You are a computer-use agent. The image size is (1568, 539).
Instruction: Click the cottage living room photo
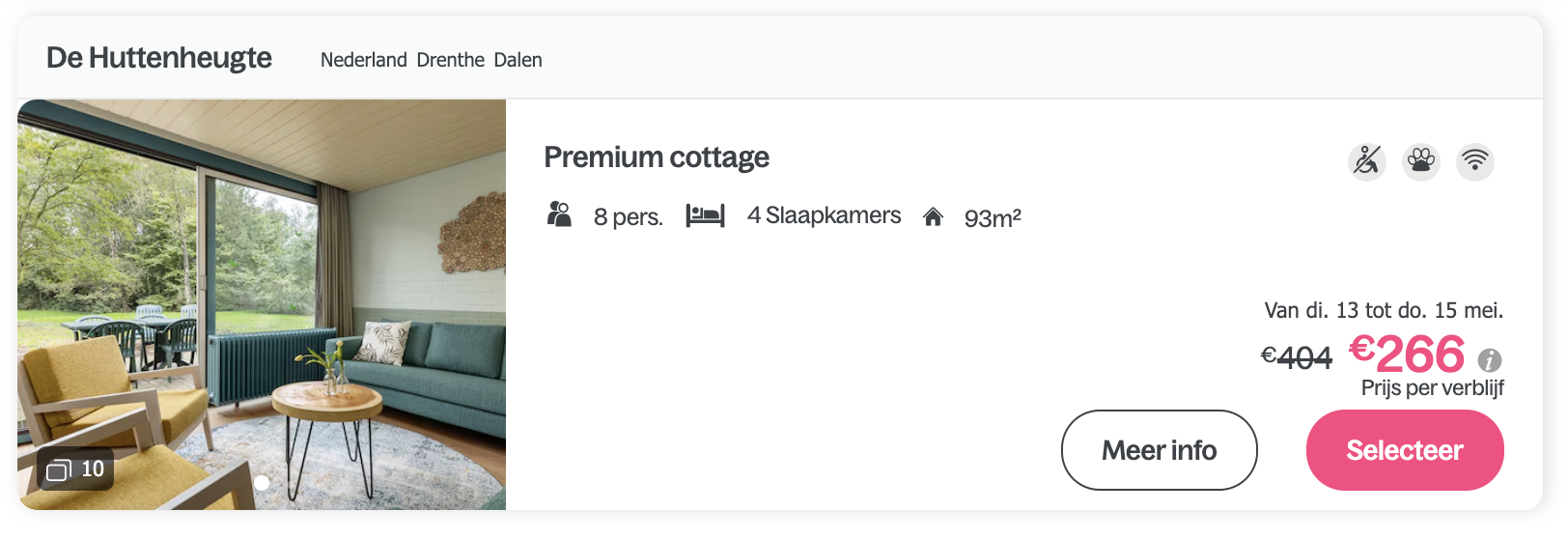[262, 304]
